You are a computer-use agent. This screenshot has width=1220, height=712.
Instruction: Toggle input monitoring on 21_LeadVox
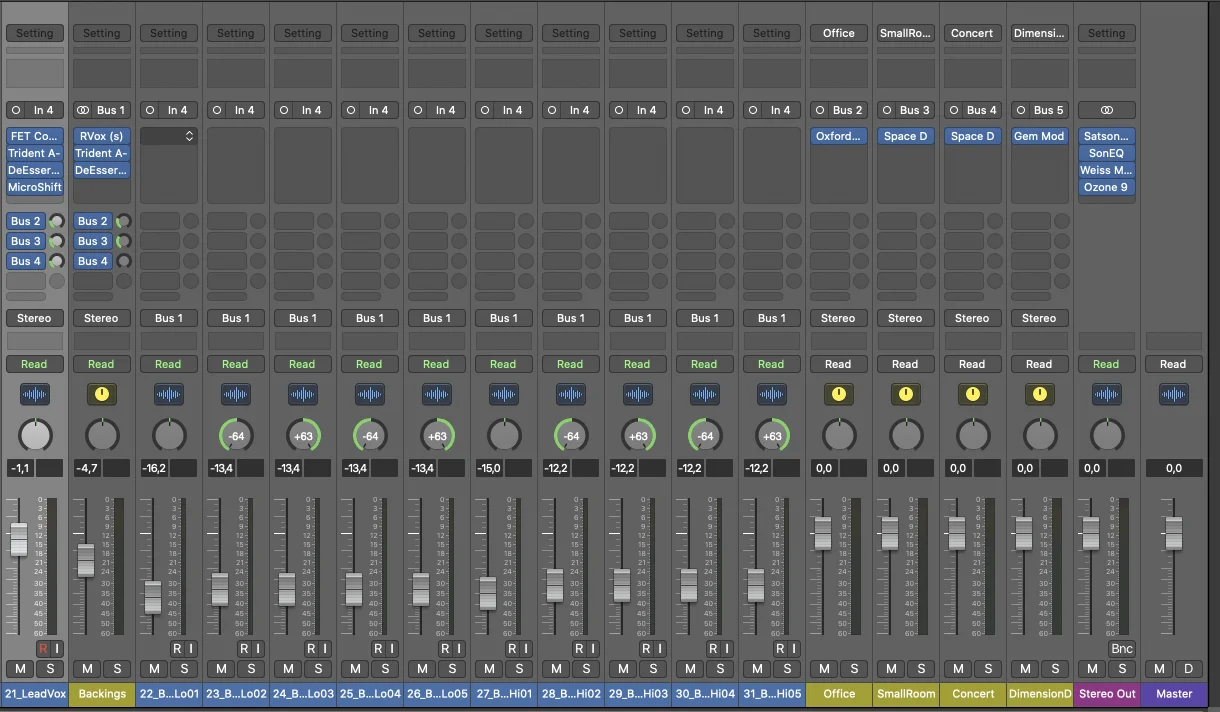point(57,649)
